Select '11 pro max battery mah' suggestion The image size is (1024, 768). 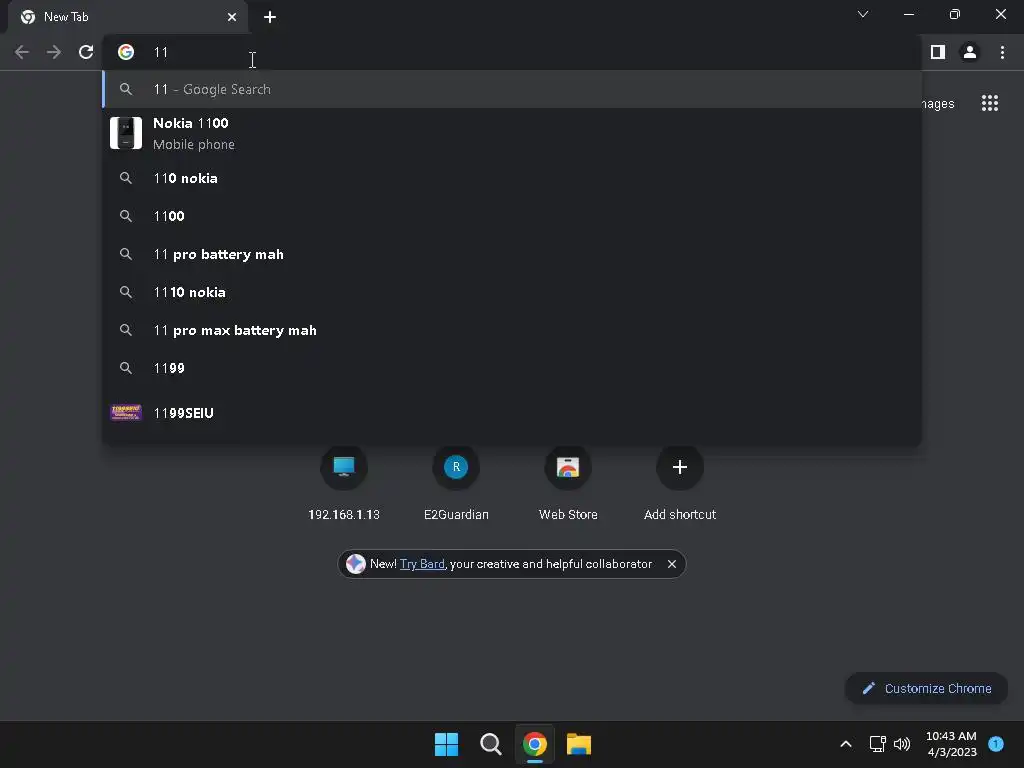512,330
